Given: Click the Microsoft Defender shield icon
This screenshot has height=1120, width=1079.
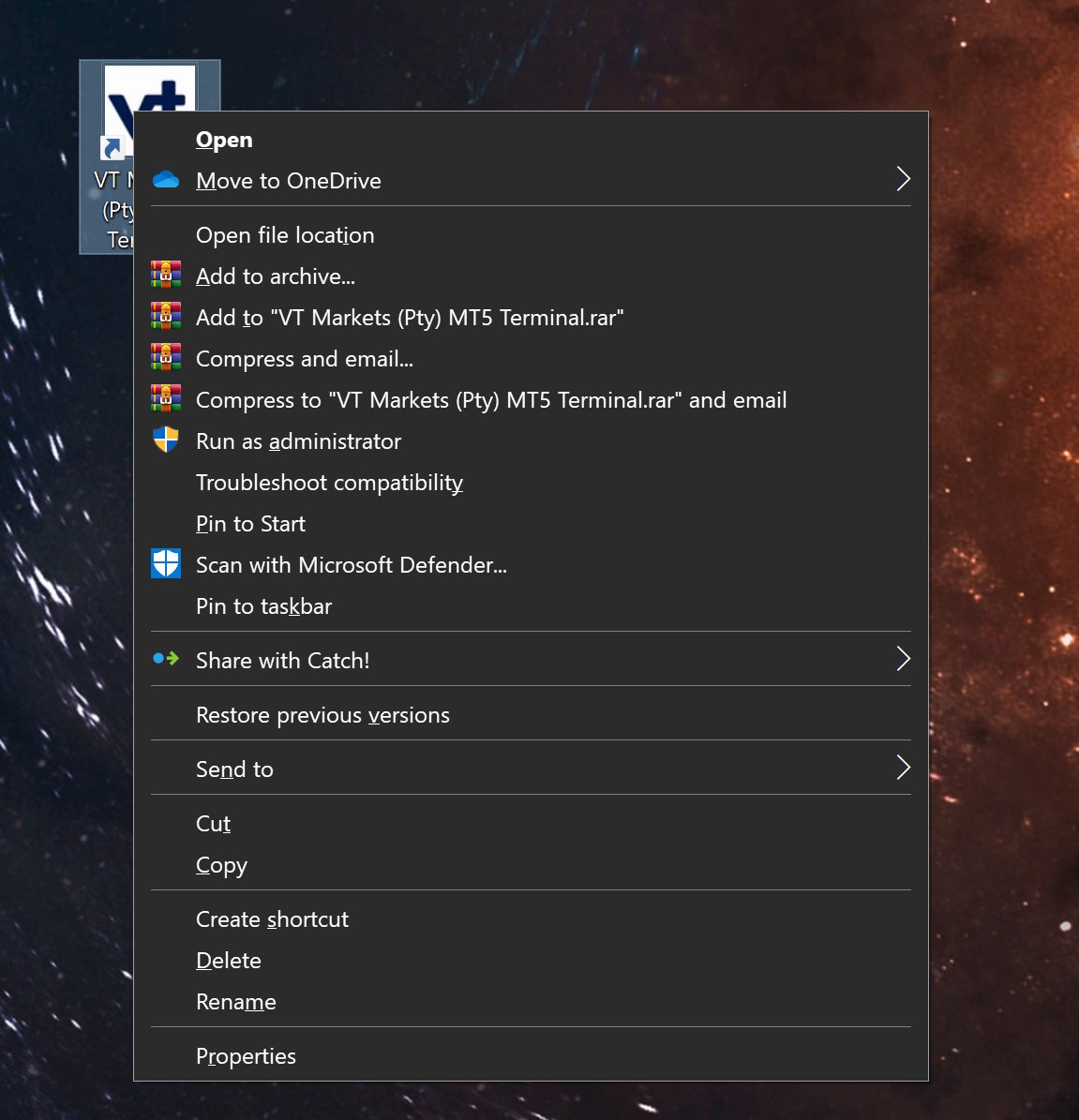Looking at the screenshot, I should 166,564.
